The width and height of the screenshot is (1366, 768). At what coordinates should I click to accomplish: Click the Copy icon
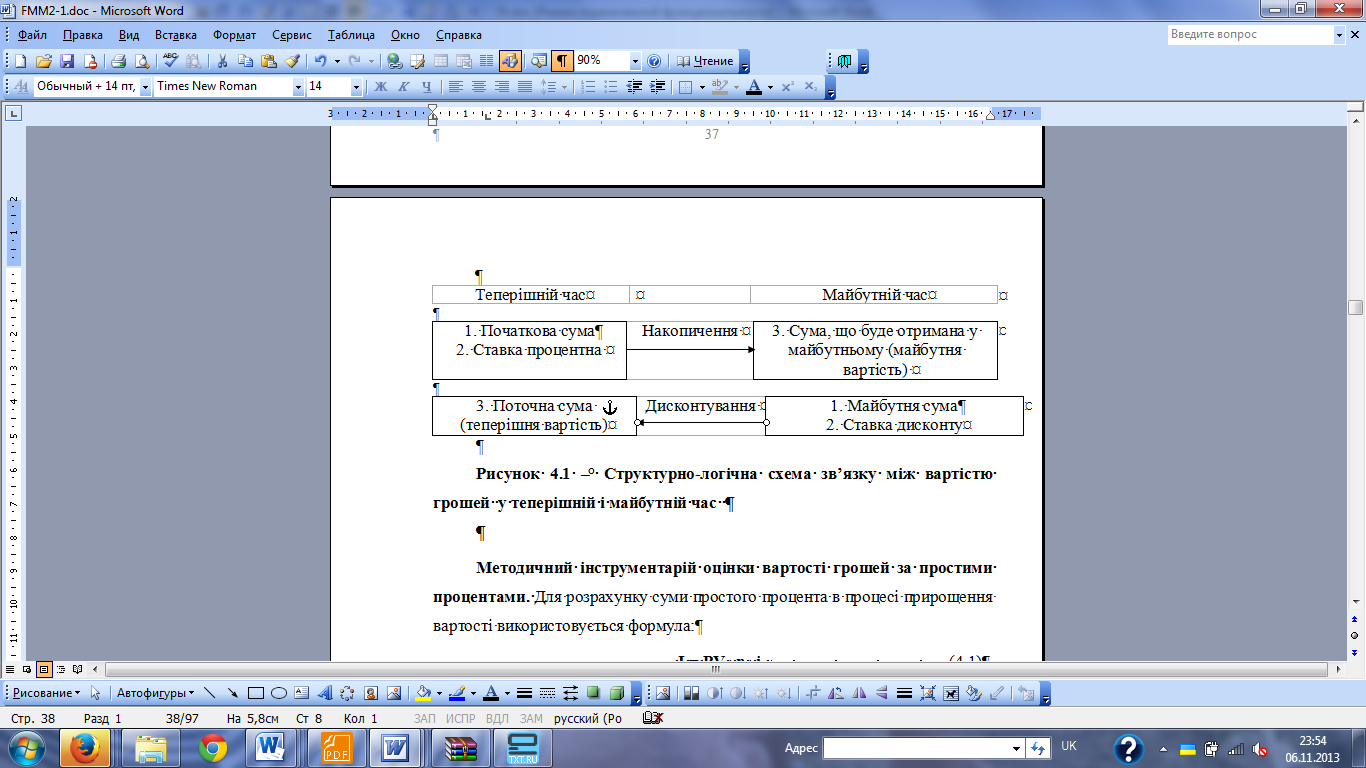[245, 61]
